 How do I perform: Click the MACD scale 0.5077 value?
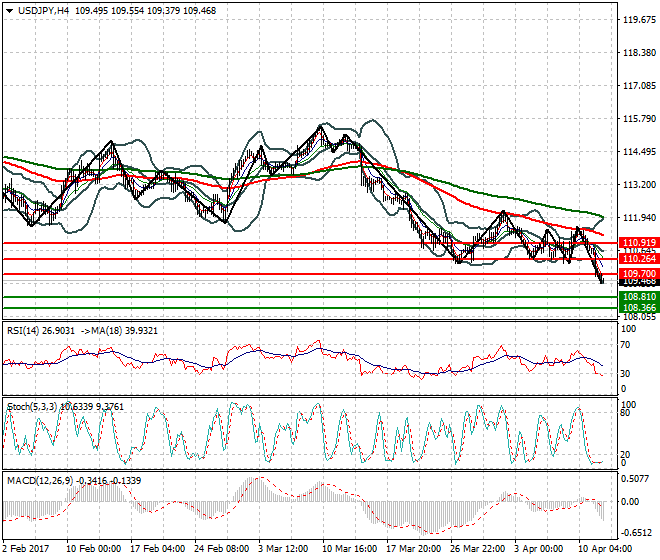pyautogui.click(x=636, y=478)
